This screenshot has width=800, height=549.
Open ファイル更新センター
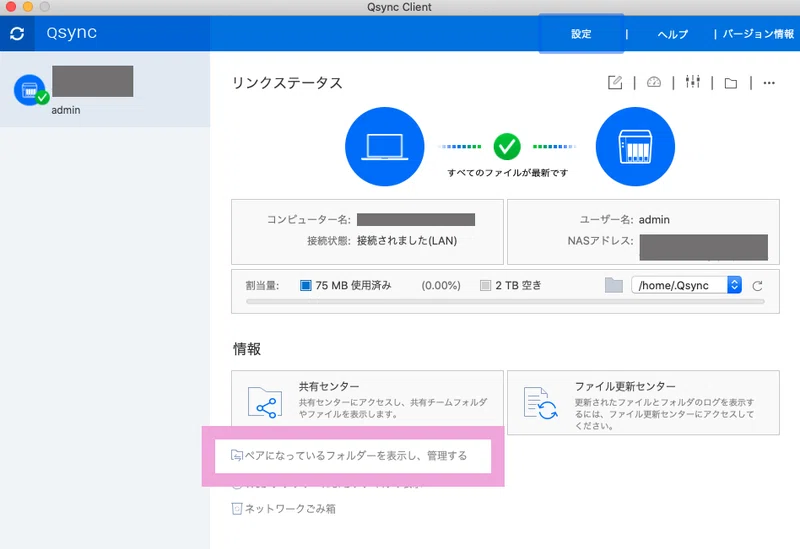(x=643, y=403)
